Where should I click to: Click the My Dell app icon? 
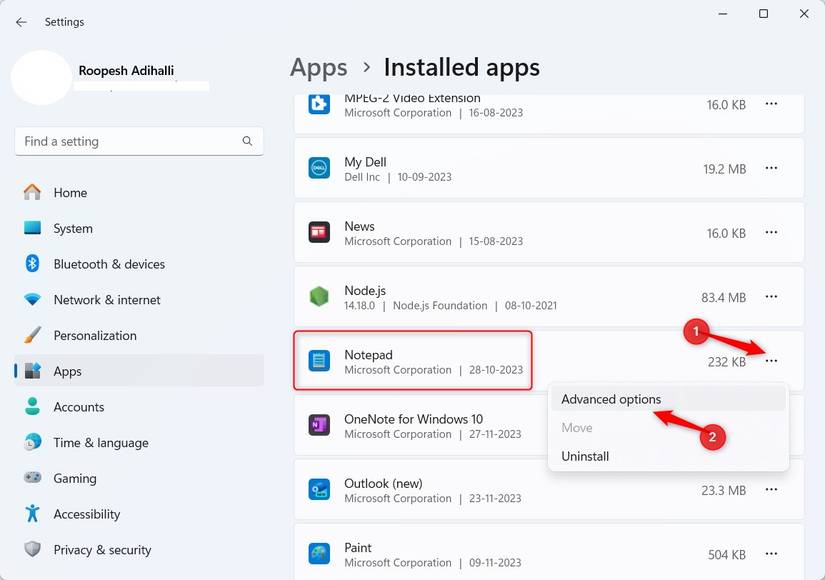(318, 169)
